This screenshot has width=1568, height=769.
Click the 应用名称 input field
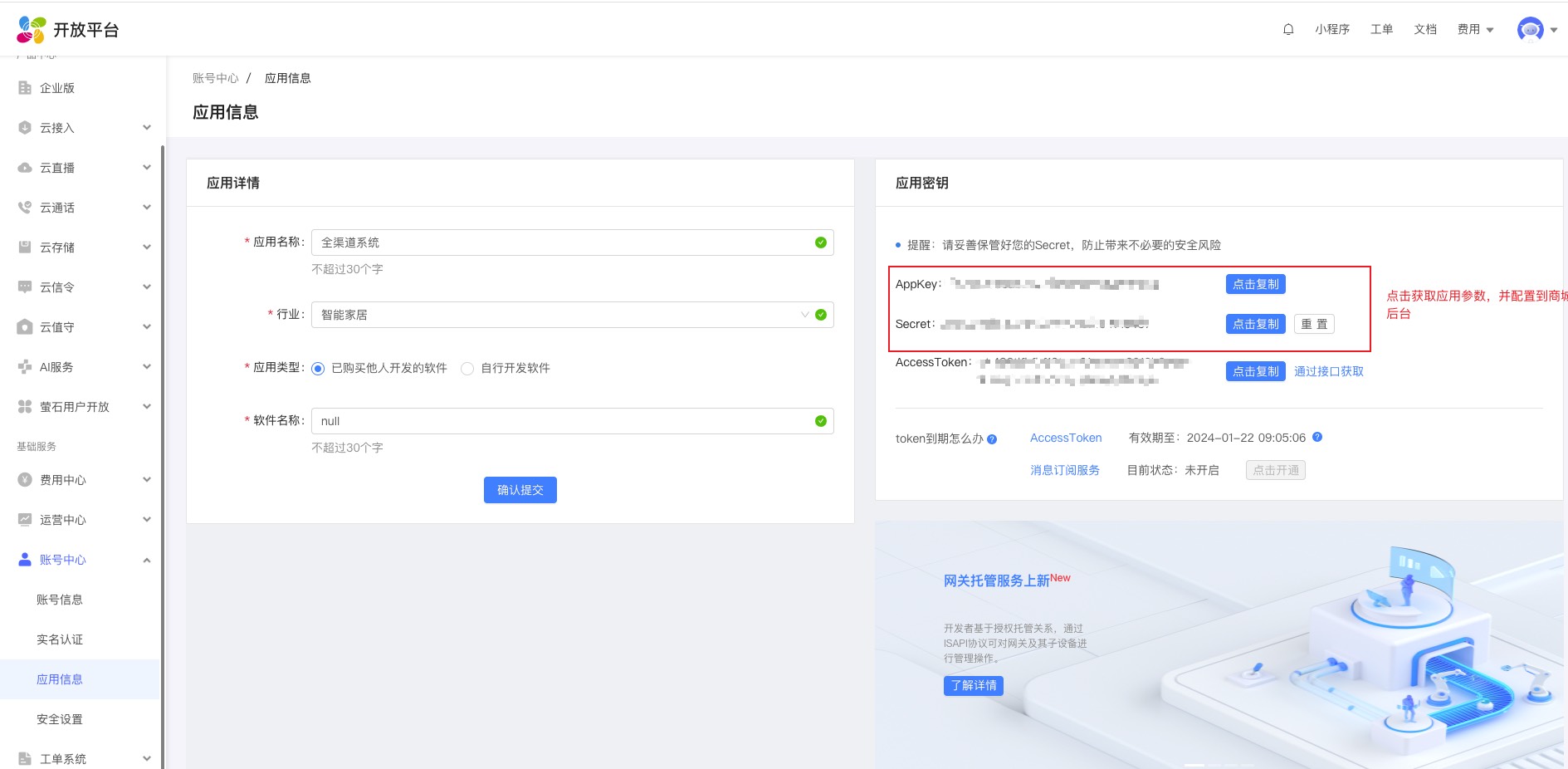[x=564, y=242]
